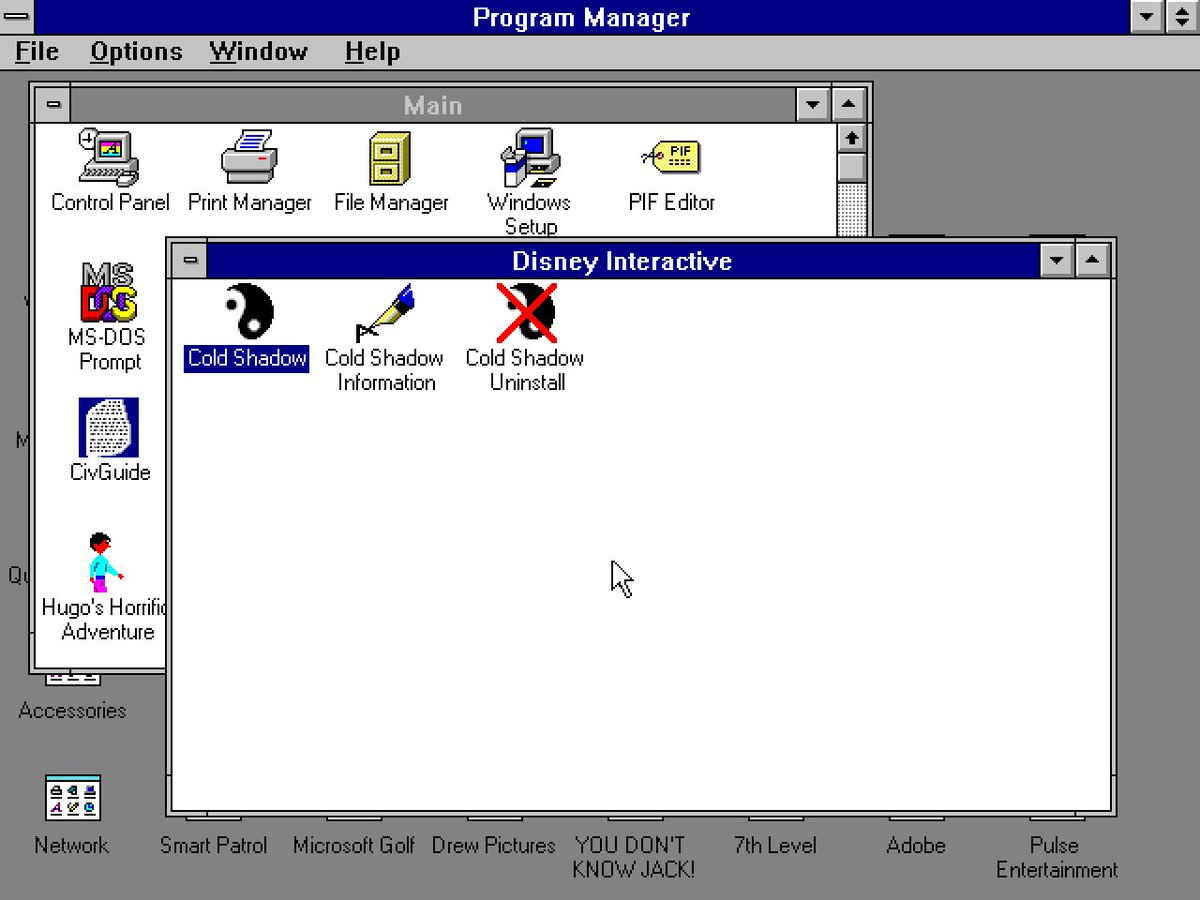Click the Smart Patrol group label
This screenshot has height=900, width=1200.
pyautogui.click(x=213, y=846)
